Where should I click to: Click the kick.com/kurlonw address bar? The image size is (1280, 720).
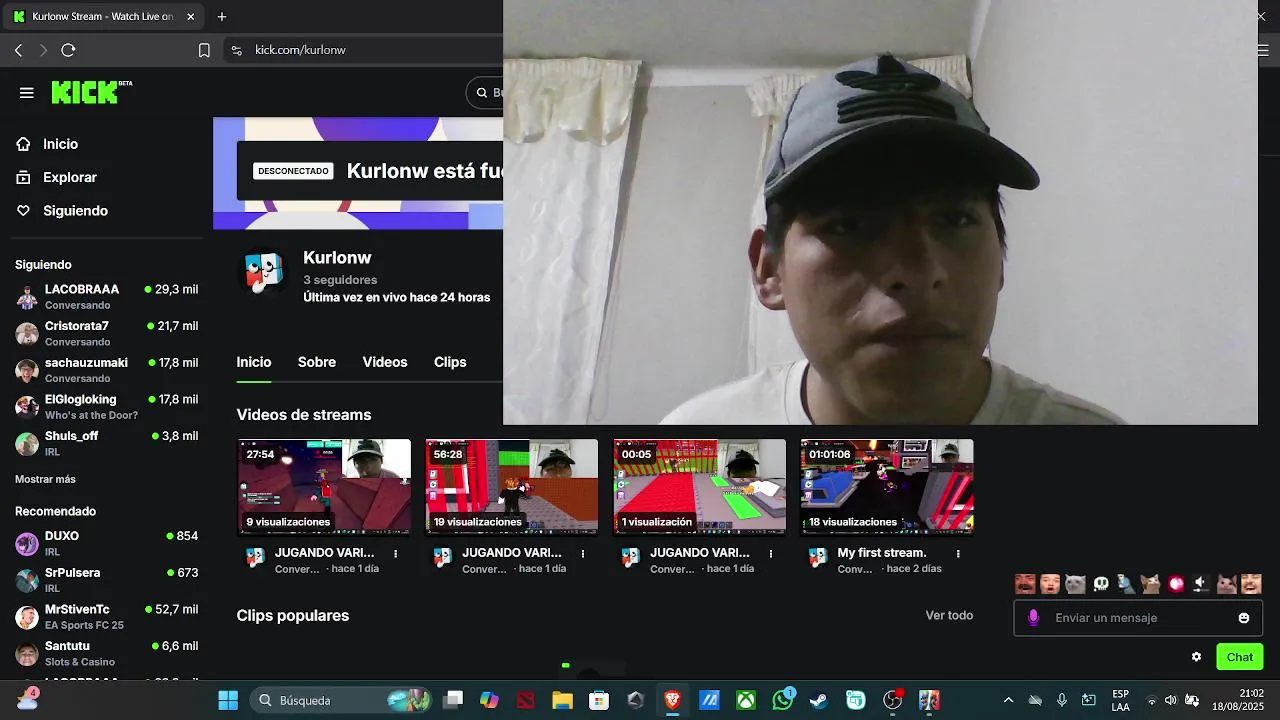tap(300, 50)
